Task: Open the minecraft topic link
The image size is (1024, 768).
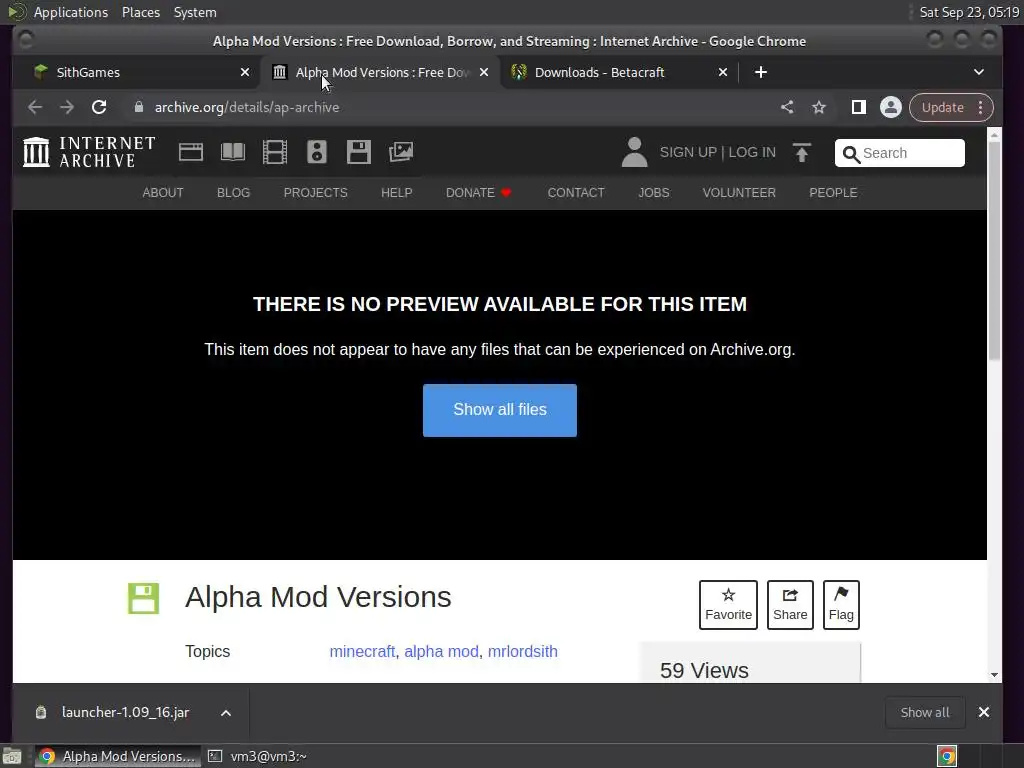Action: pos(362,651)
